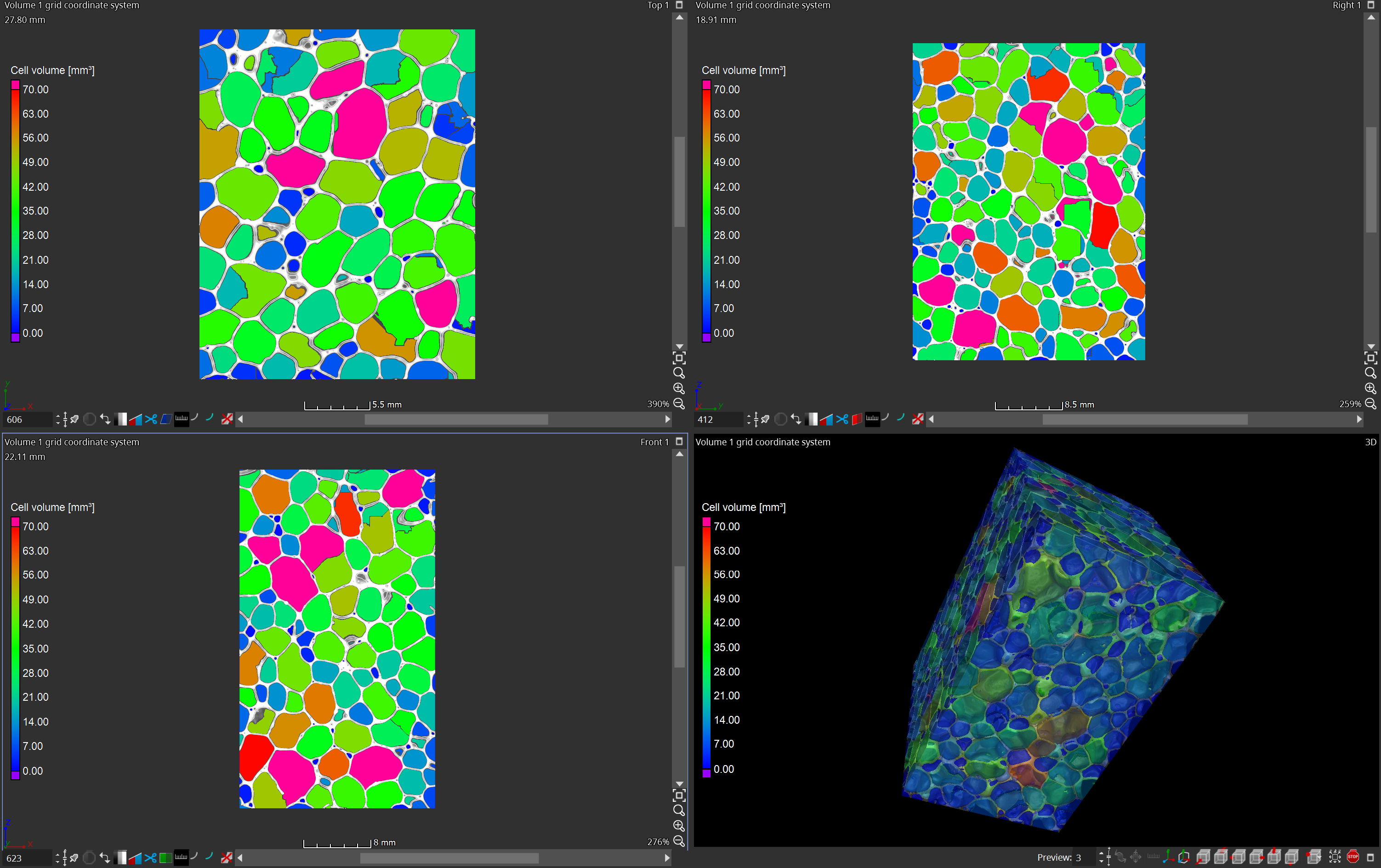Click the zoom-out magnifier next to 259%

coord(1371,403)
